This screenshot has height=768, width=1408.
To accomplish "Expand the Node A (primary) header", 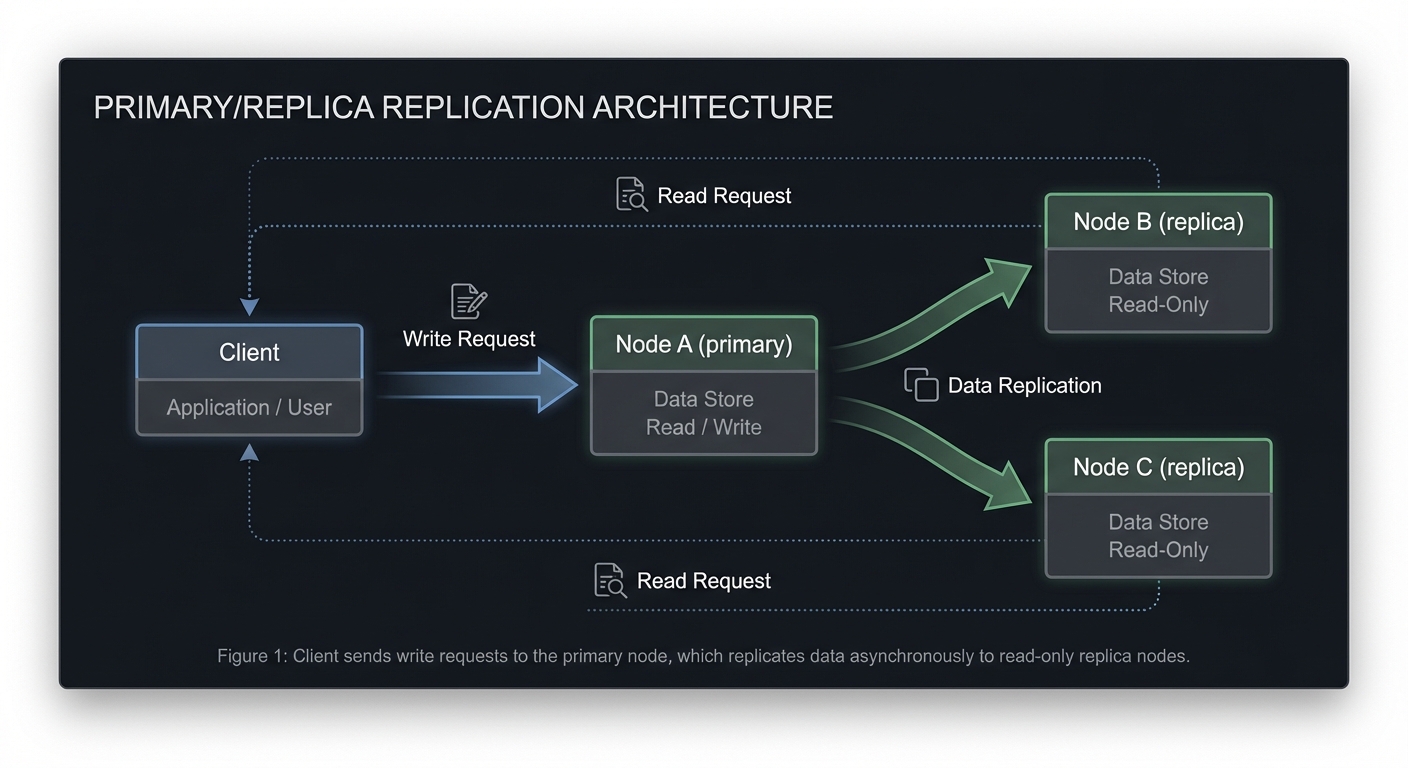I will pyautogui.click(x=703, y=343).
